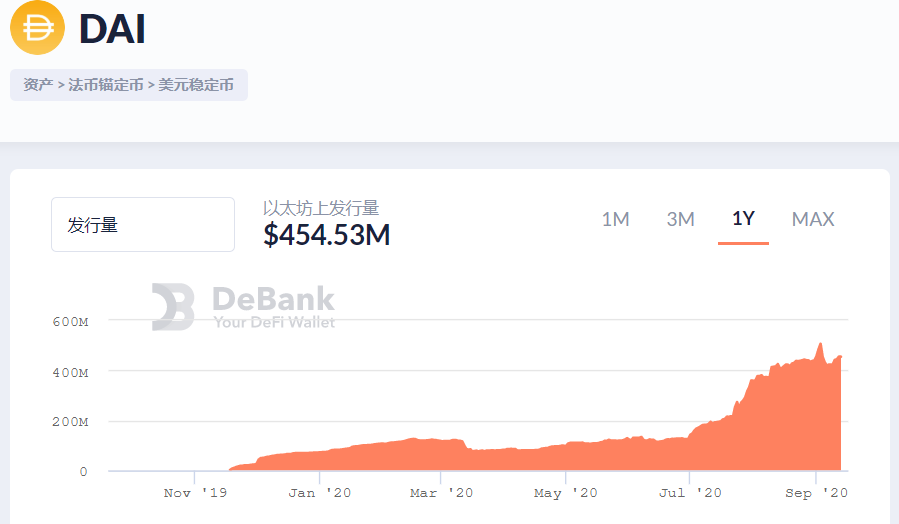Click the 0 y-axis label
This screenshot has width=899, height=524.
point(84,472)
